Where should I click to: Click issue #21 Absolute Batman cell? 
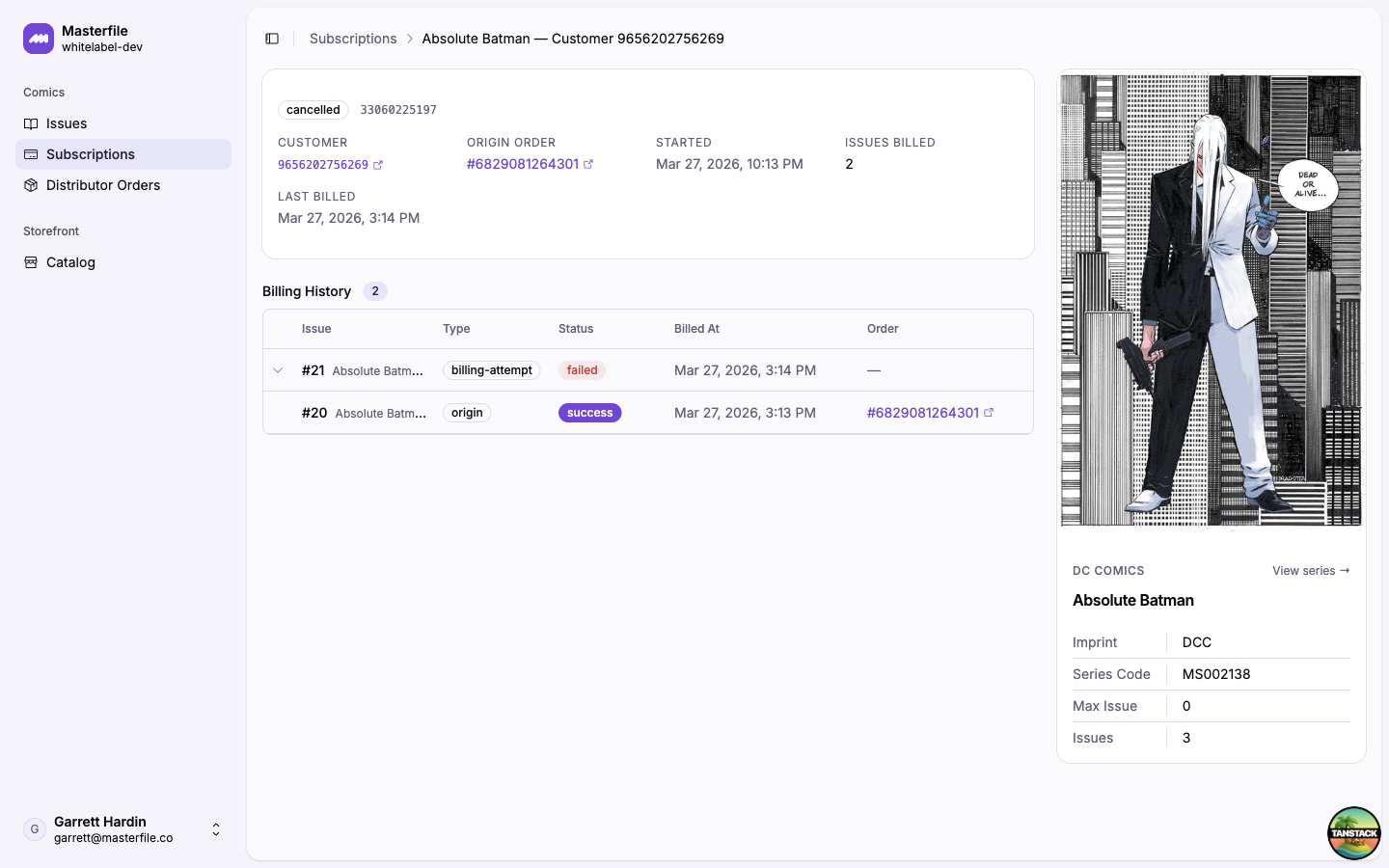coord(363,370)
